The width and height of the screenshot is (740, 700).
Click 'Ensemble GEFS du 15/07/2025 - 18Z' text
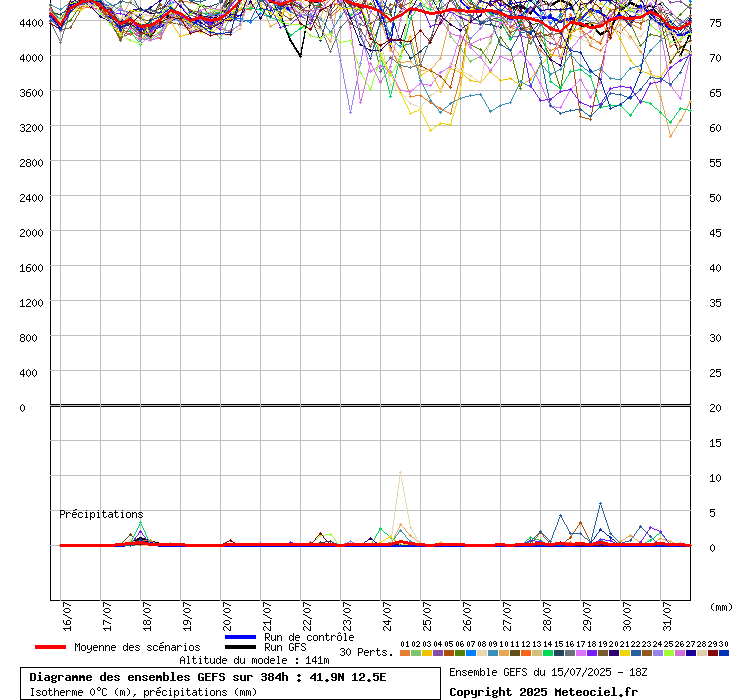point(548,672)
